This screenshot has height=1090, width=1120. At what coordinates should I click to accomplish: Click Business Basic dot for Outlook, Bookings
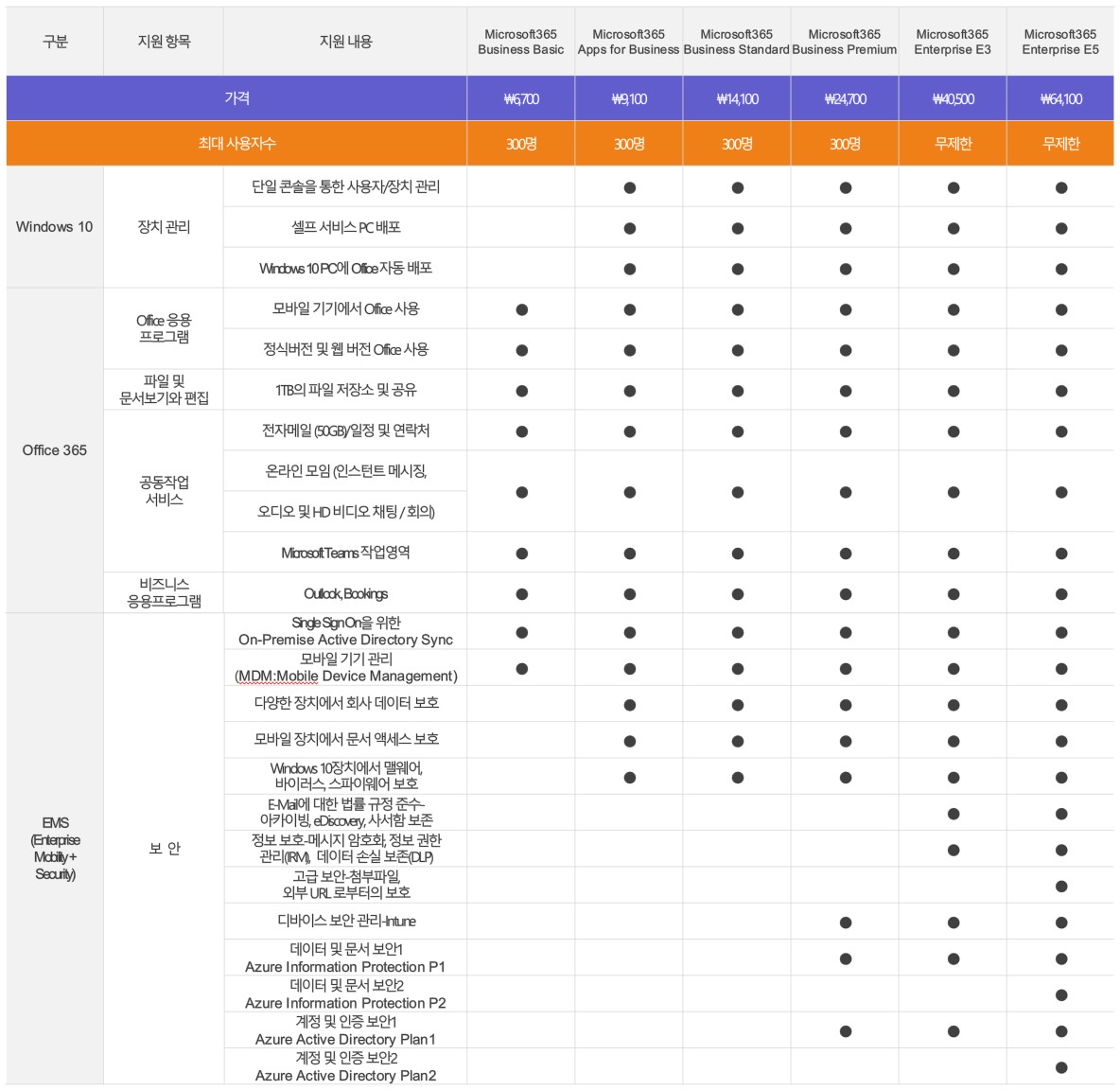point(522,594)
